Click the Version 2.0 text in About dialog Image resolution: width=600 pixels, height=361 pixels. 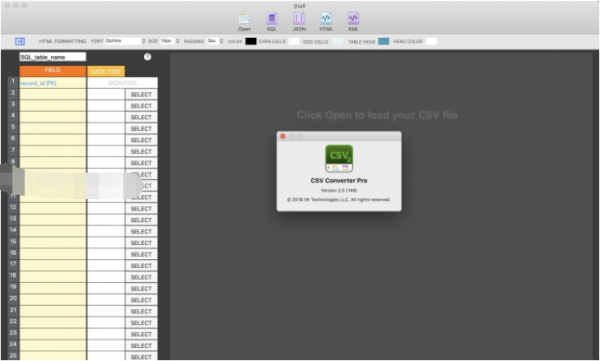pos(339,191)
